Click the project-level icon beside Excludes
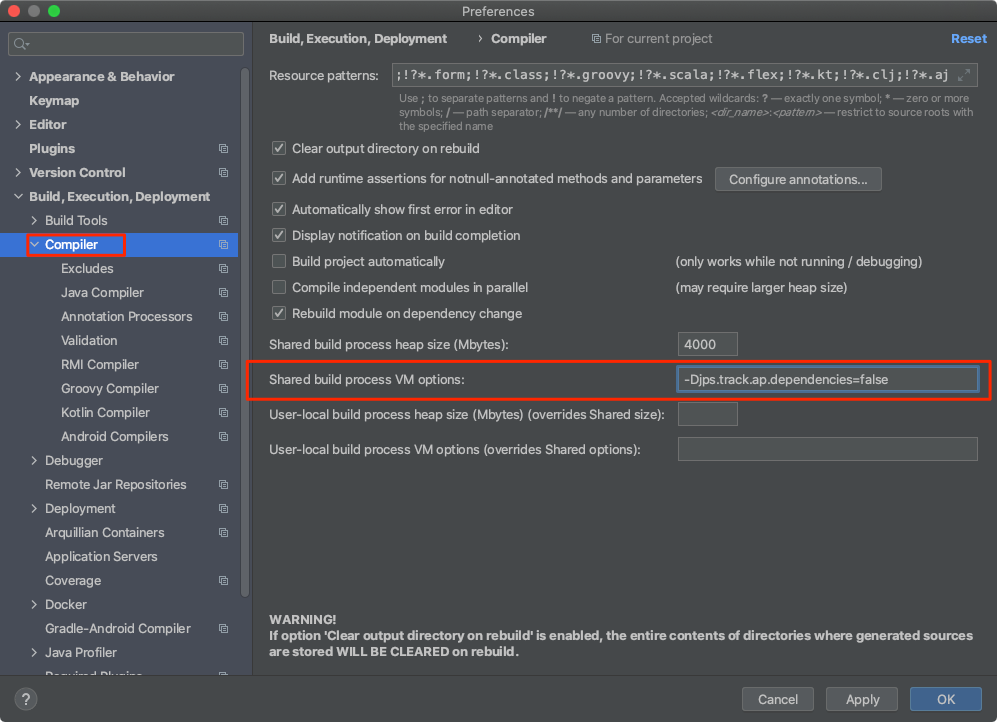997x722 pixels. pyautogui.click(x=223, y=269)
